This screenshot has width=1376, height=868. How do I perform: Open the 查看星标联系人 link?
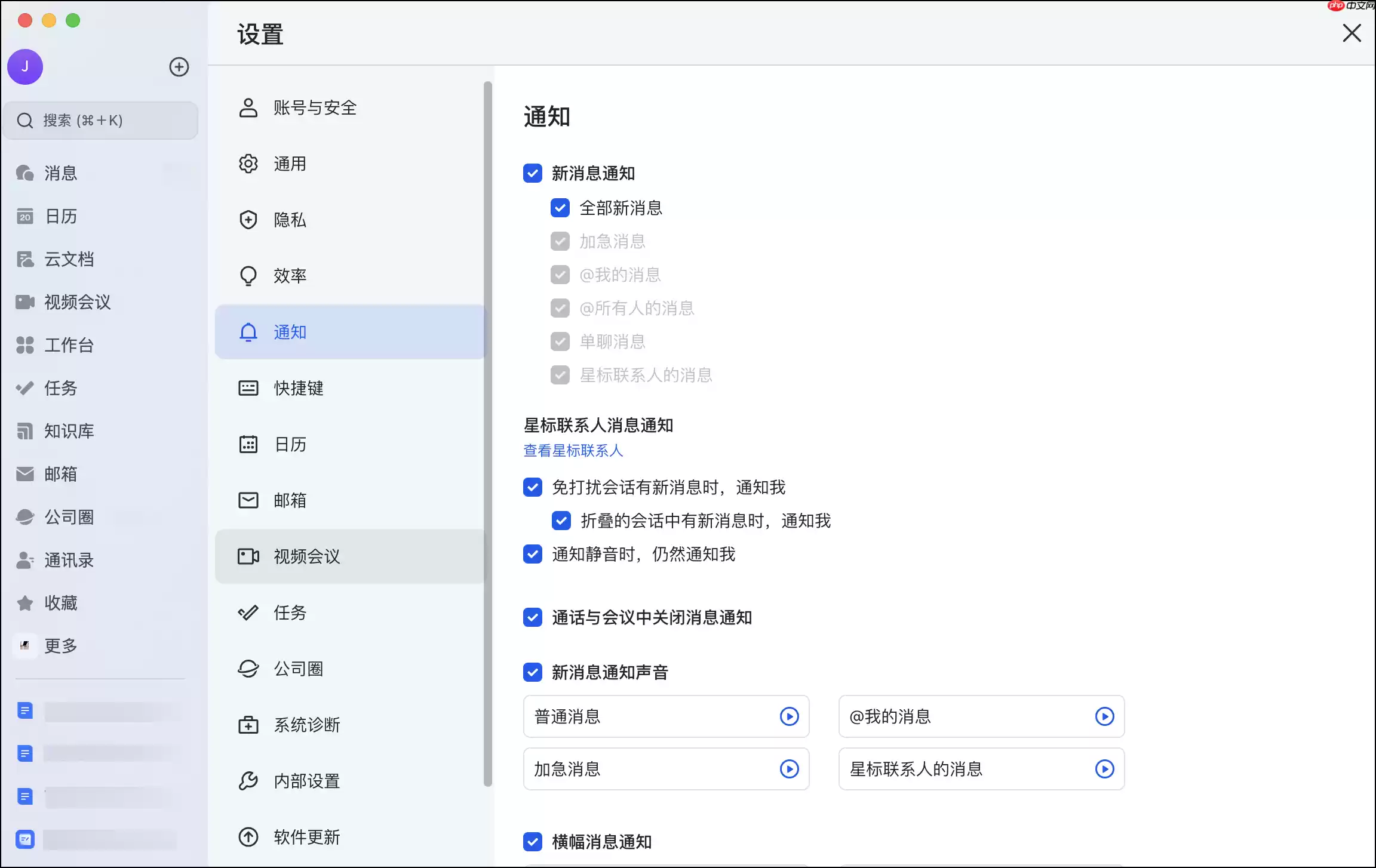coord(572,451)
